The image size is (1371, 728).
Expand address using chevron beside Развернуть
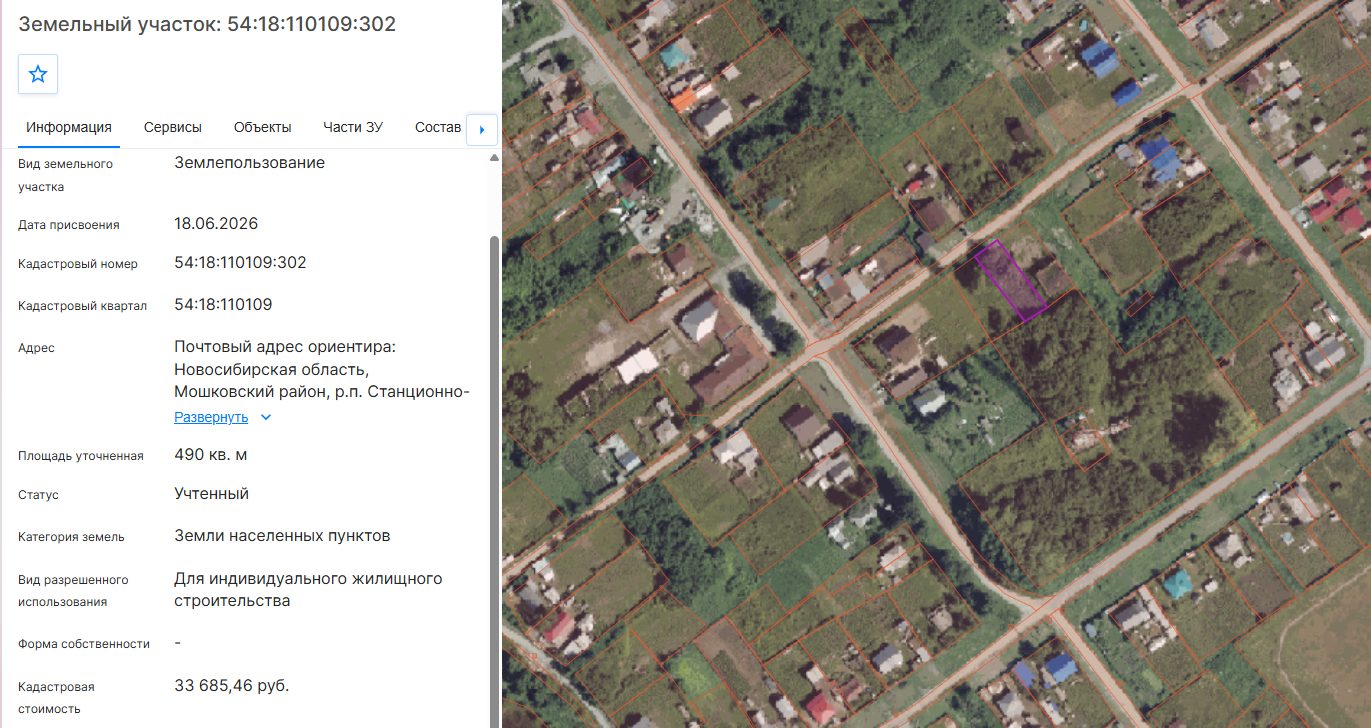coord(265,417)
